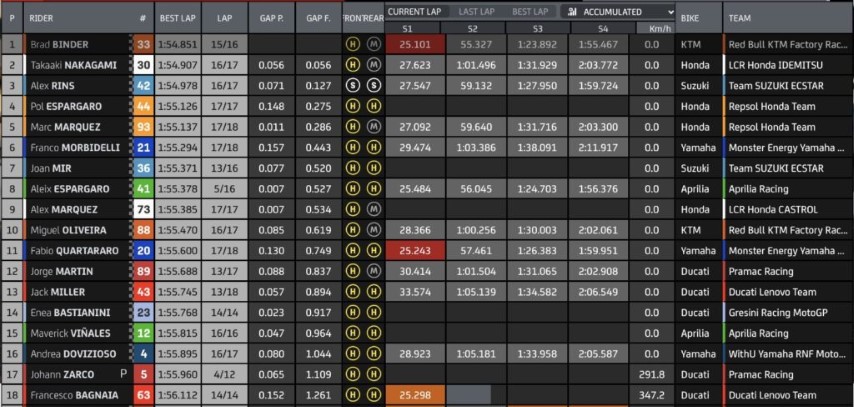The image size is (854, 407).
Task: Click Jorge Martin's rear tyre M icon
Action: coord(373,271)
